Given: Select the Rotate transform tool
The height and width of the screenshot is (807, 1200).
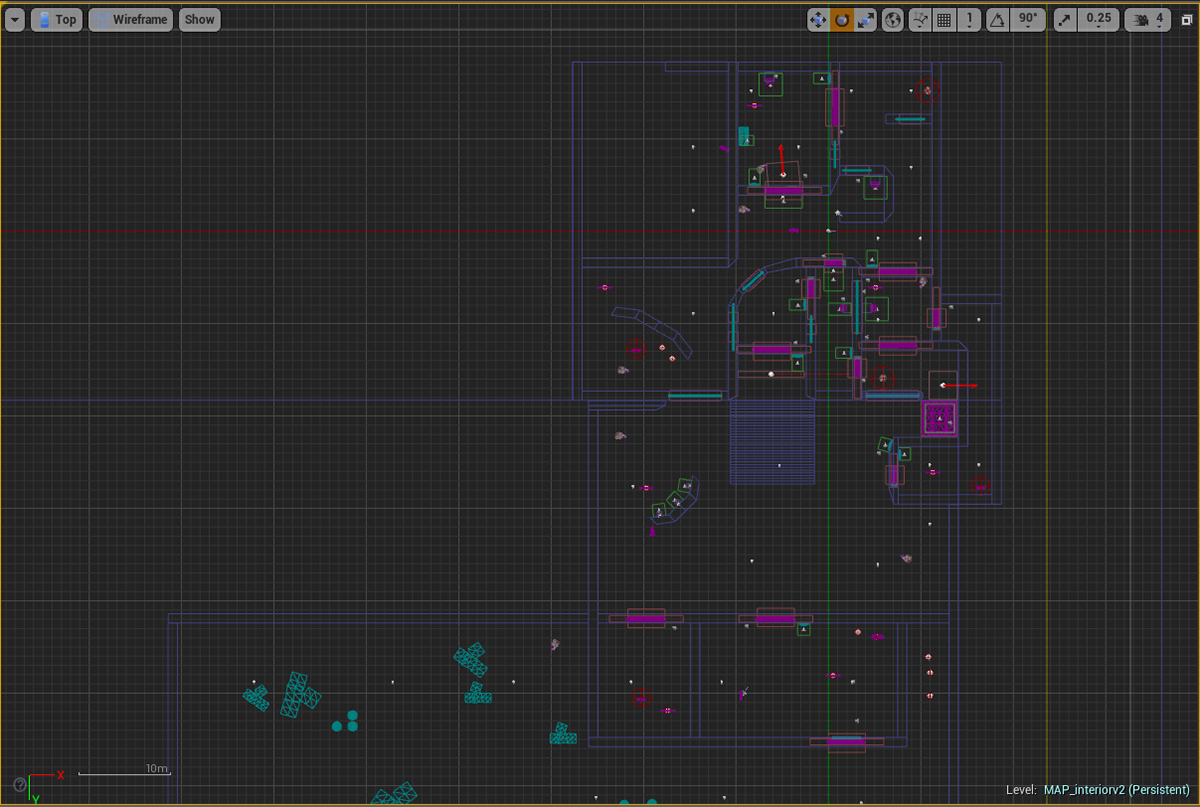Looking at the screenshot, I should (x=842, y=19).
